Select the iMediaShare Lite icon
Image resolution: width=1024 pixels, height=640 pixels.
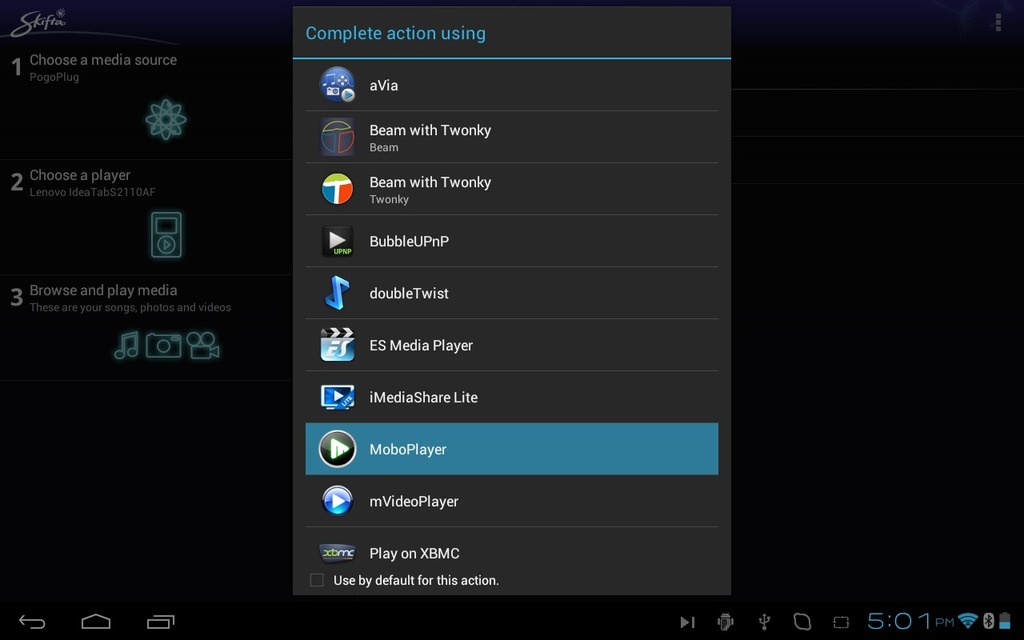tap(337, 397)
